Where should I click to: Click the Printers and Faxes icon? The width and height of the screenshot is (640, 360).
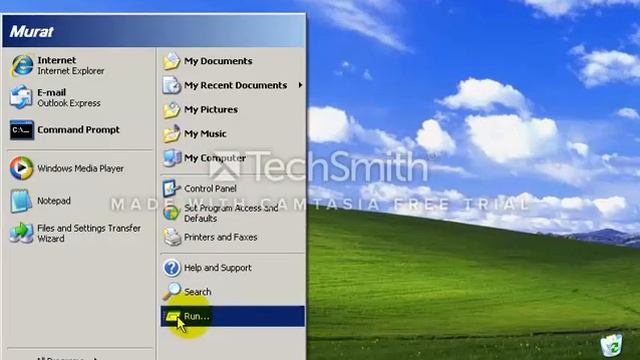tap(172, 237)
